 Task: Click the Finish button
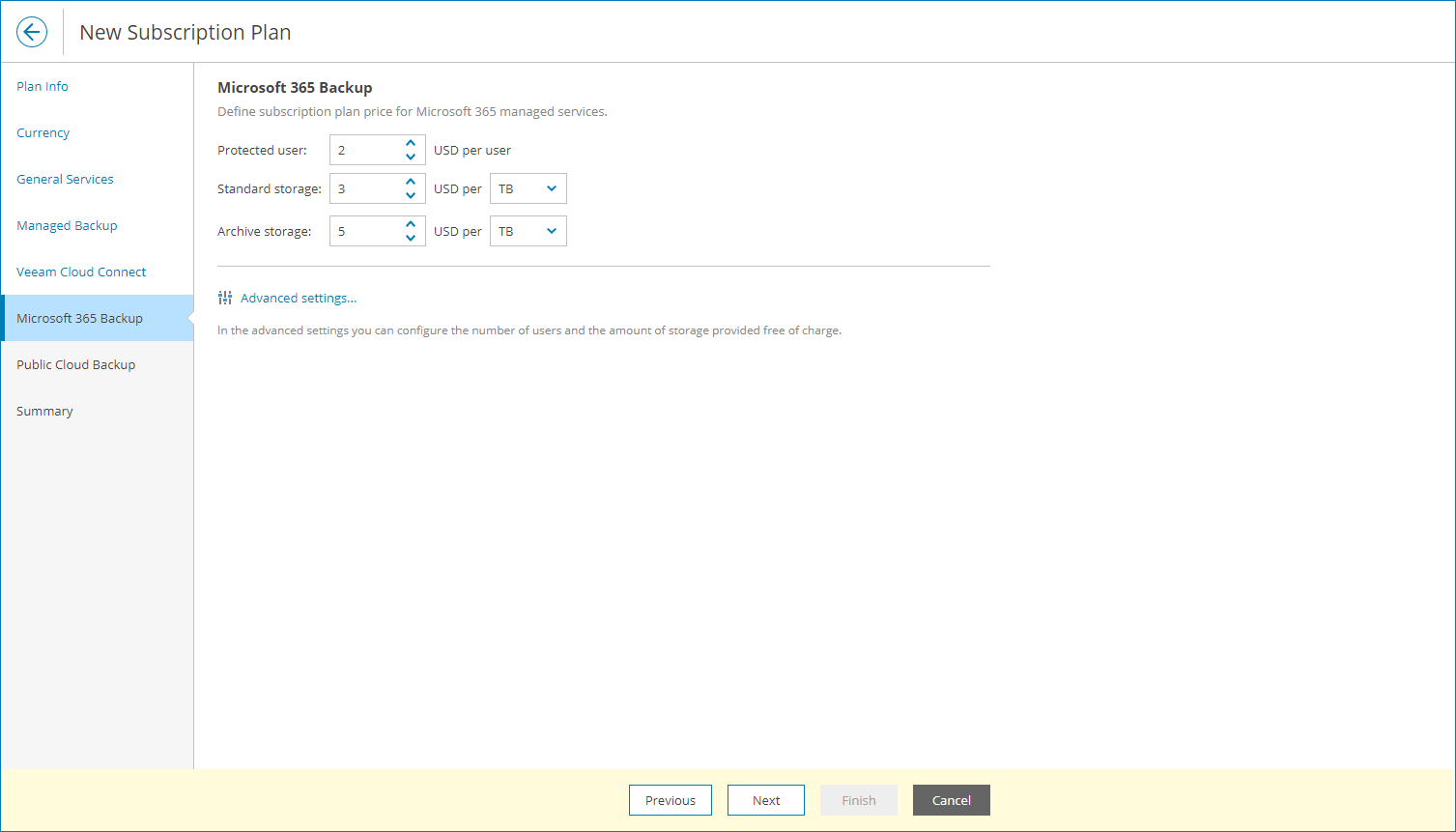(859, 800)
